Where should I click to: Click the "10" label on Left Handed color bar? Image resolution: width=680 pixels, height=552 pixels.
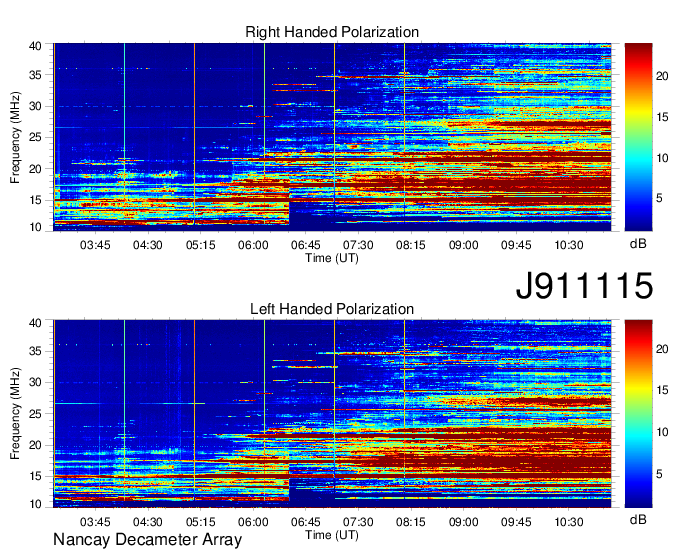tap(662, 432)
